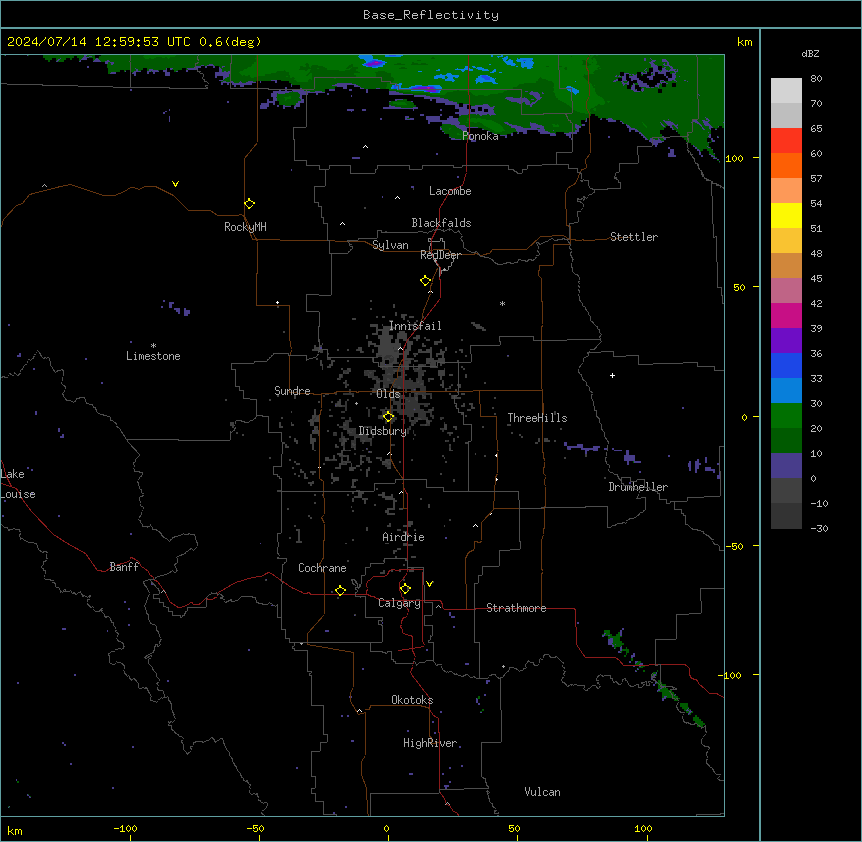Screen dimensions: 862x842
Task: Select the dark gray -10 dBZ swatch
Action: tap(786, 516)
